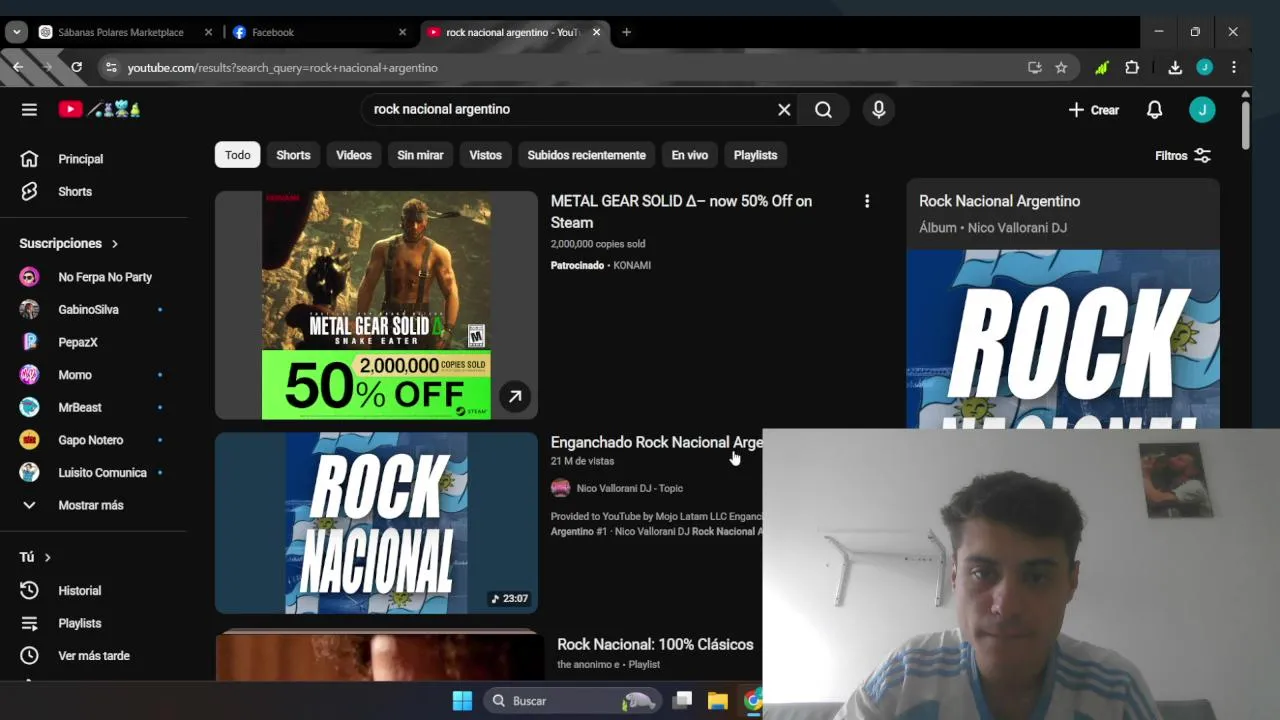
Task: Open the Metal Gear Solid ad options menu
Action: (x=867, y=201)
